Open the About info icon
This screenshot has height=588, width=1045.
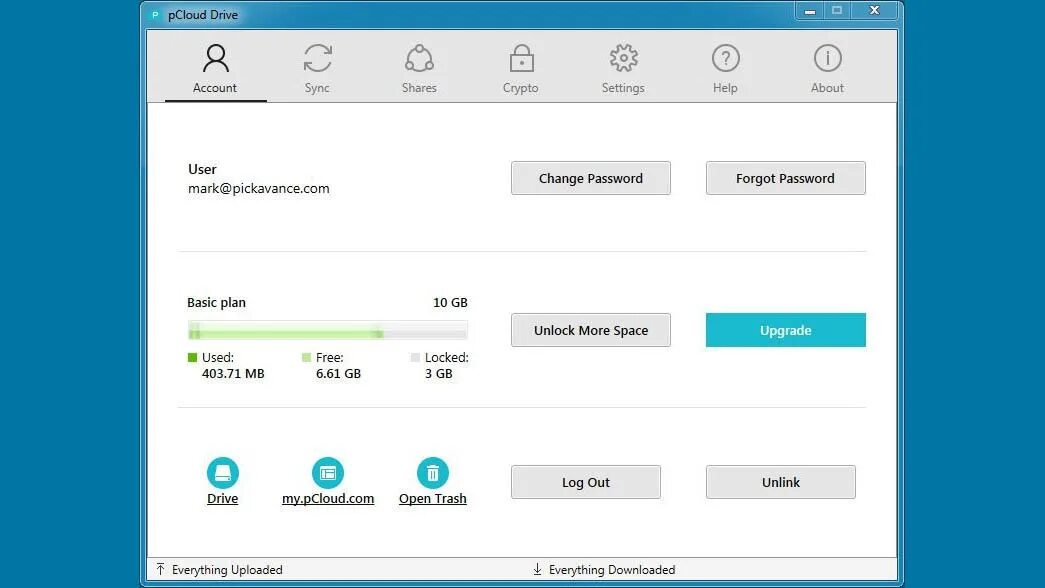point(827,59)
